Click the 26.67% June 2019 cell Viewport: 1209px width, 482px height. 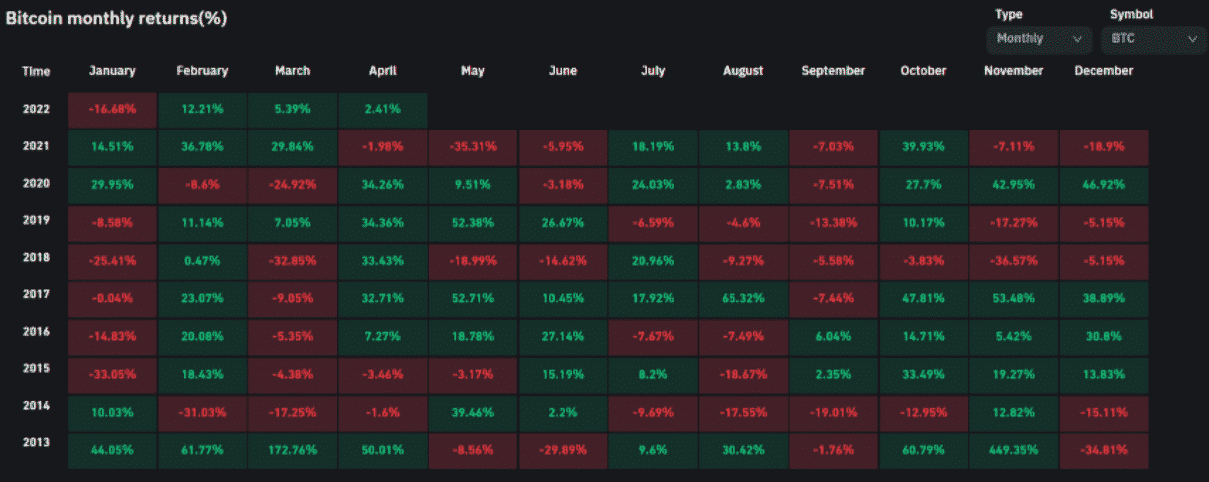(x=563, y=222)
